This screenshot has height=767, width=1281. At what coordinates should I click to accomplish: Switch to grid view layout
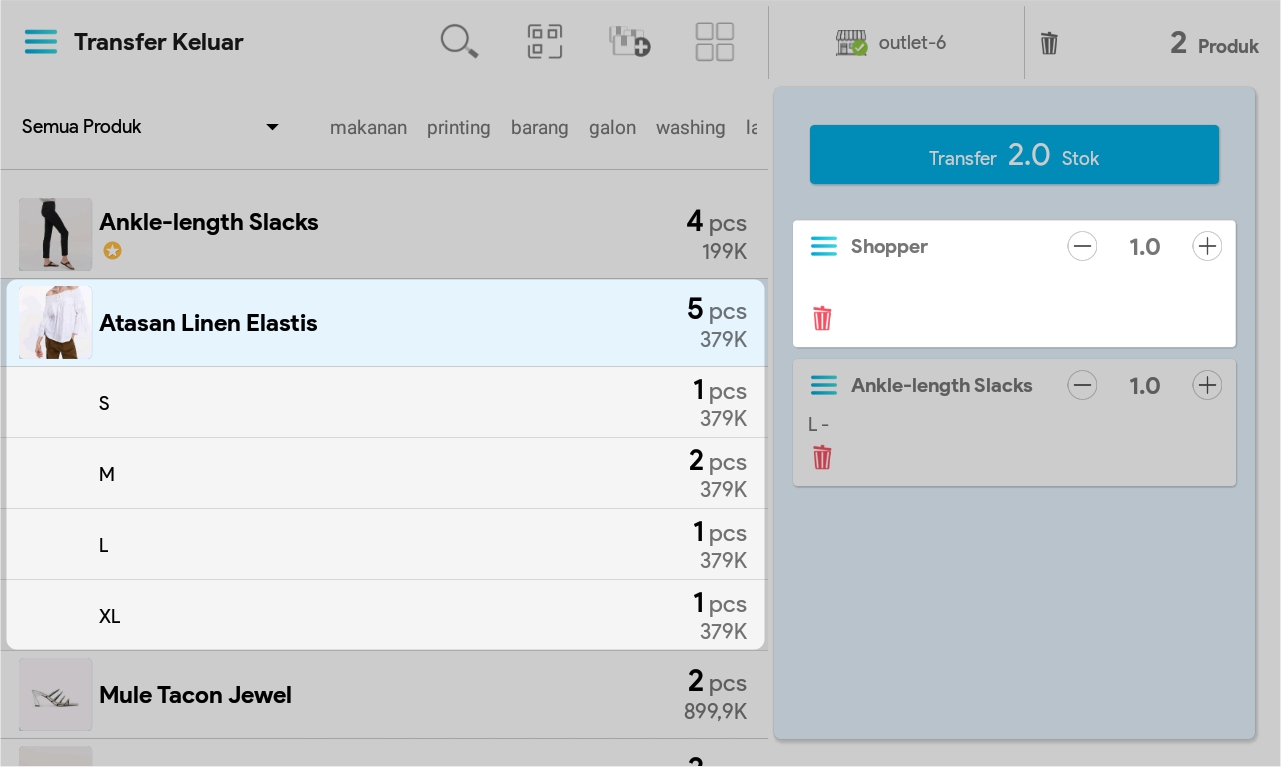715,42
